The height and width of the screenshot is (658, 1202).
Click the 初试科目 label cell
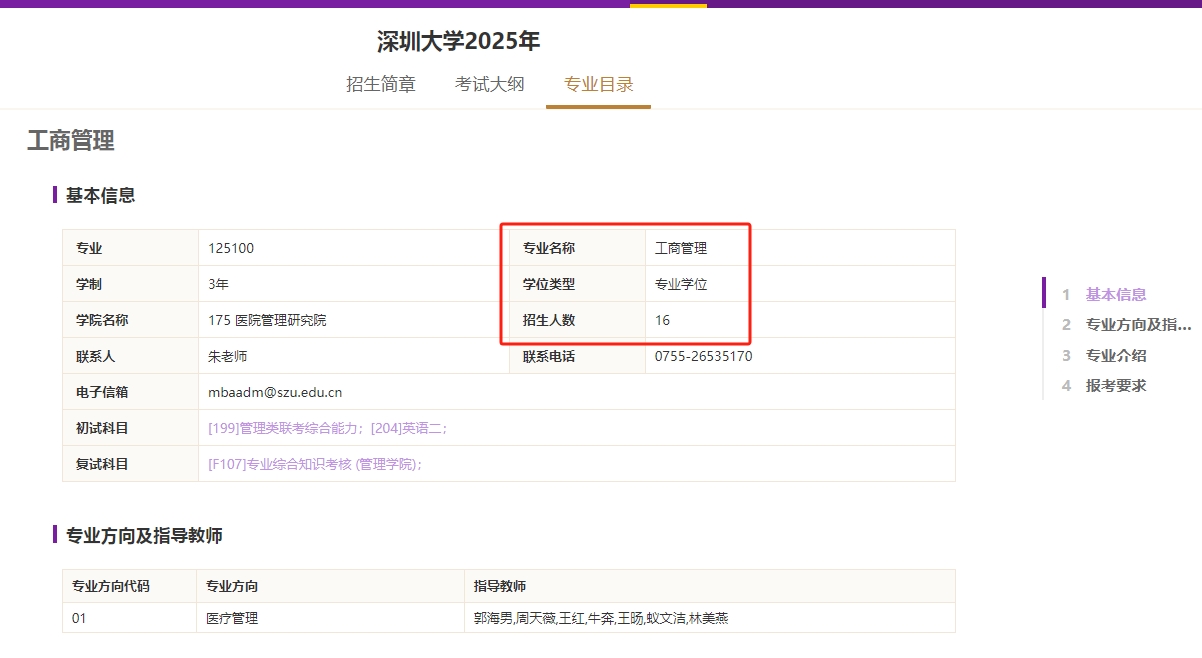131,428
